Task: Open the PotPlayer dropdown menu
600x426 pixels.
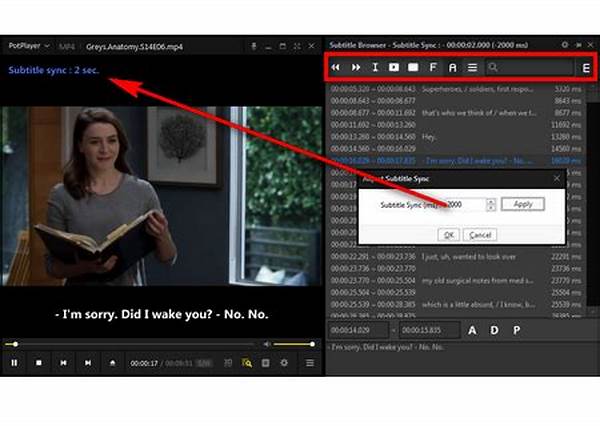Action: [x=29, y=46]
